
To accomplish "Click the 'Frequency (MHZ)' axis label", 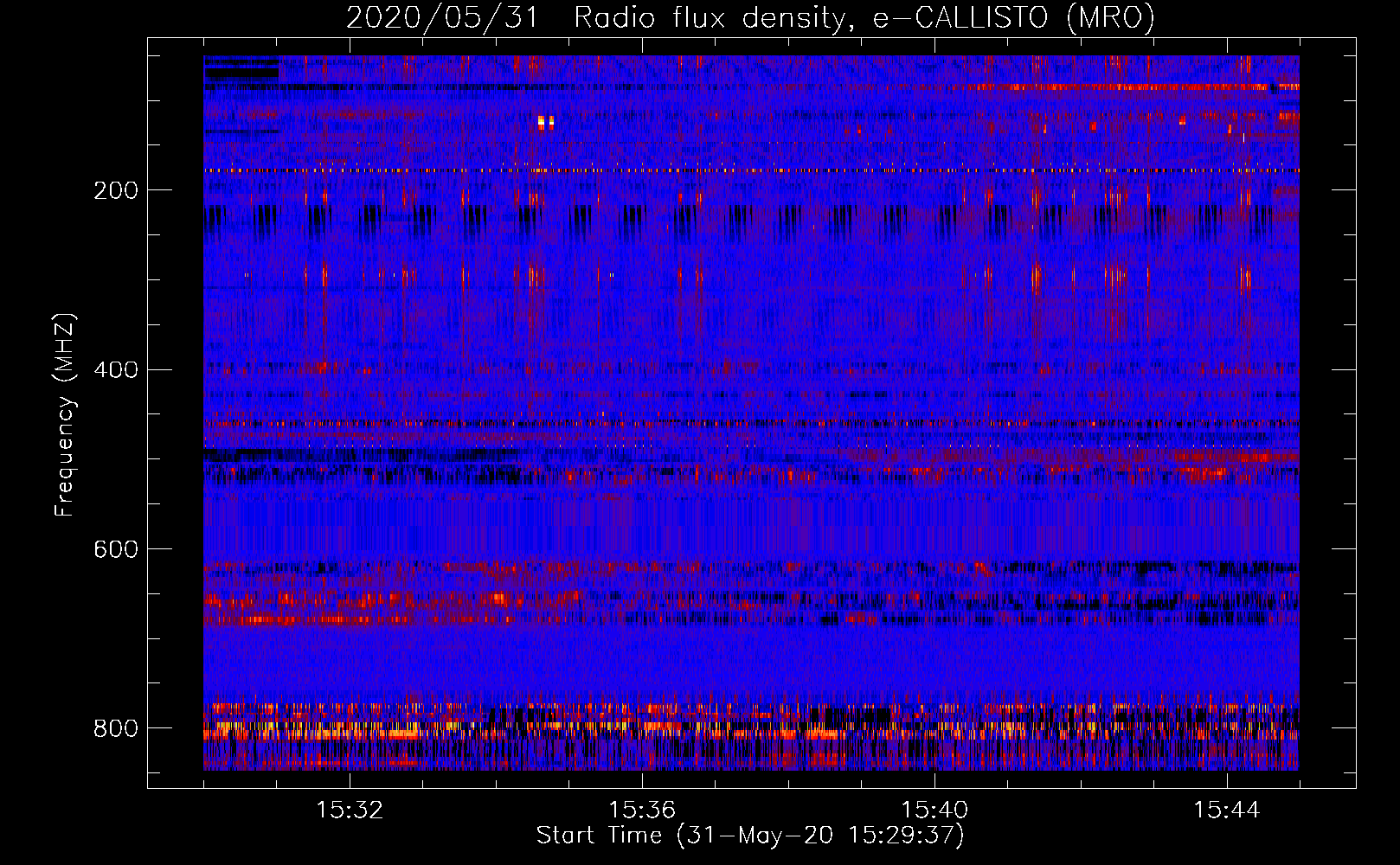I will tap(65, 415).
